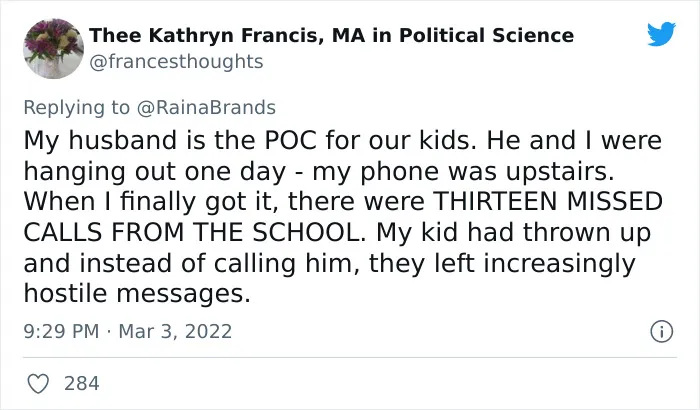Click the line starting 'and instead of calling'
Screen dimensions: 700x410
point(329,264)
